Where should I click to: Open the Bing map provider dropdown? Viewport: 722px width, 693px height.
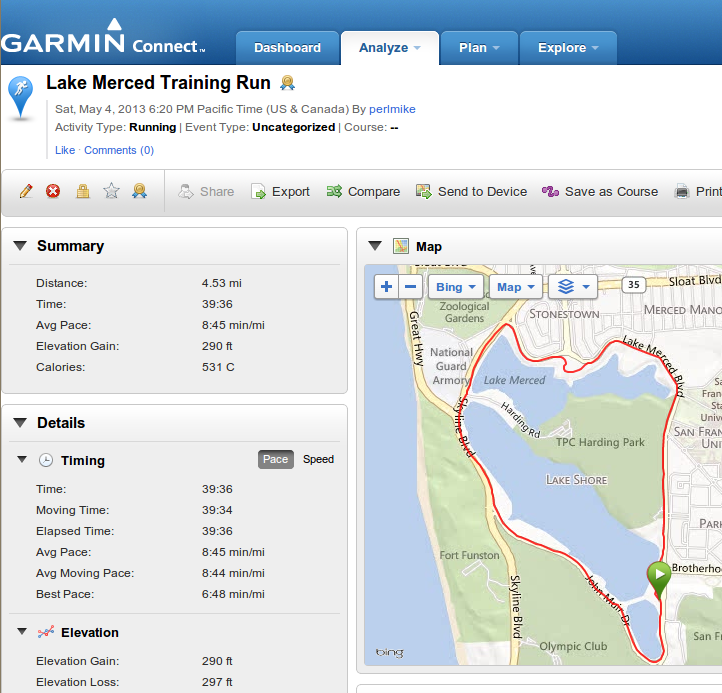pos(455,287)
